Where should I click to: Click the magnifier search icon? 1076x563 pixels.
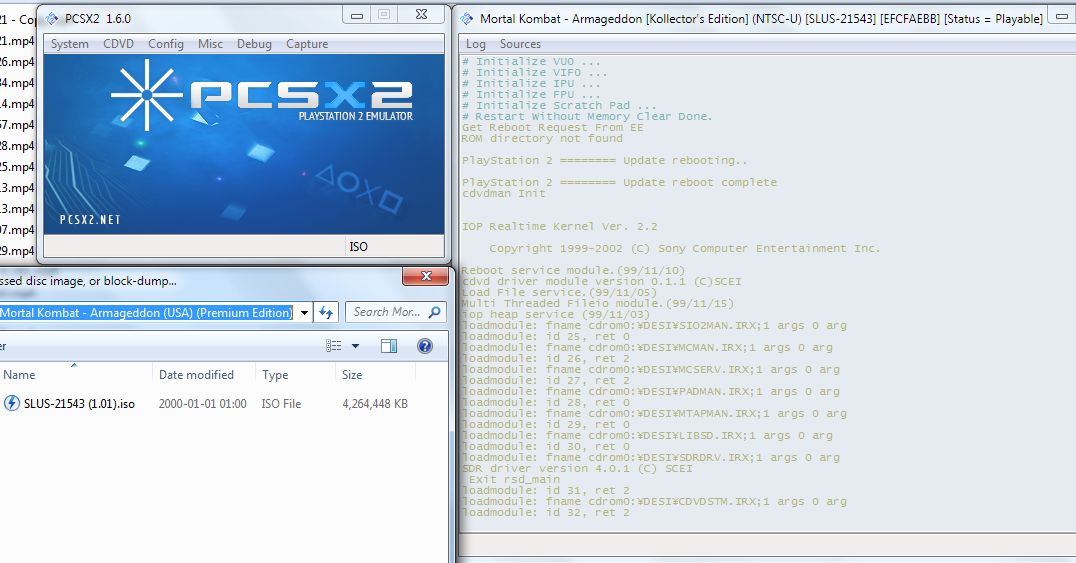click(434, 312)
